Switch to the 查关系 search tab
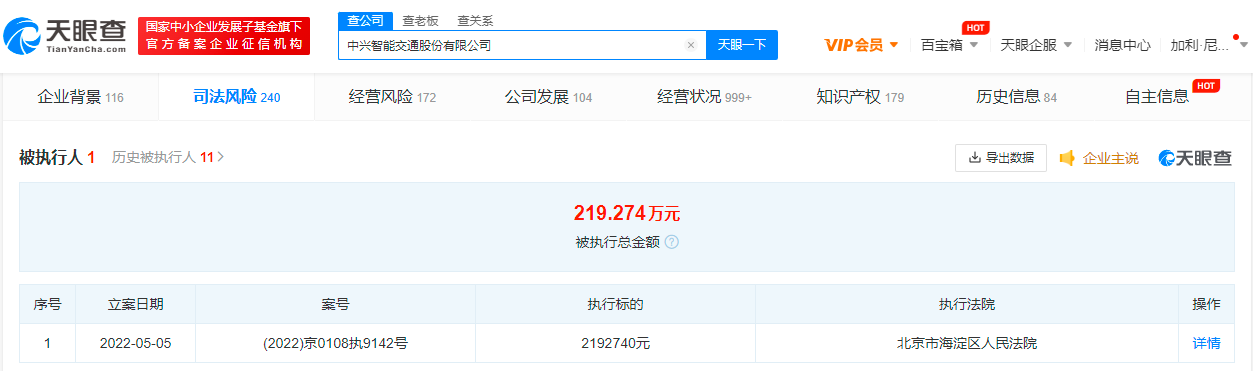This screenshot has height=371, width=1253. click(x=475, y=21)
